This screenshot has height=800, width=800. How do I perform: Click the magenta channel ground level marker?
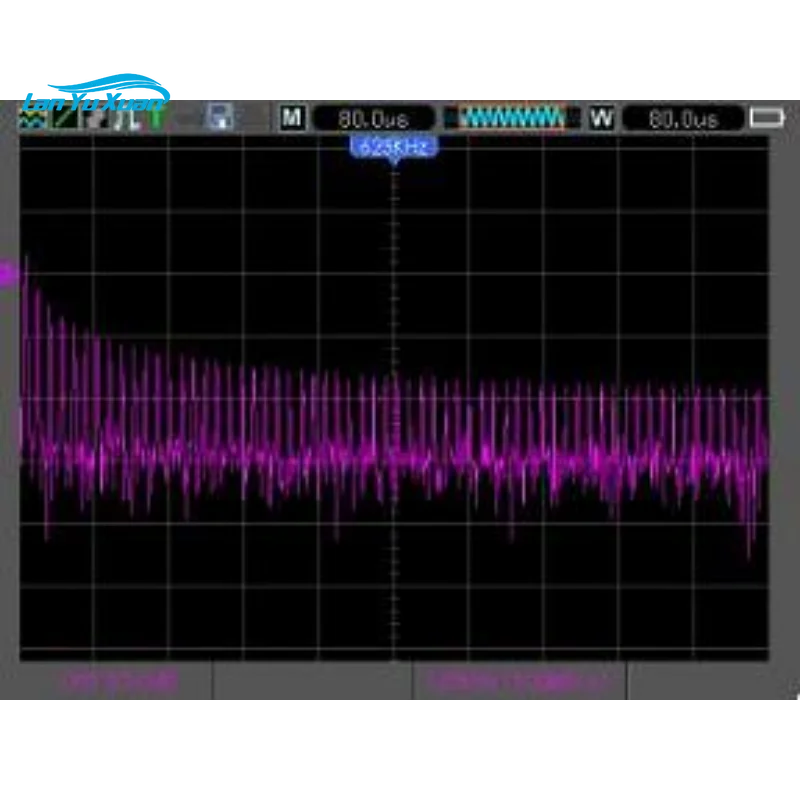[x=9, y=275]
